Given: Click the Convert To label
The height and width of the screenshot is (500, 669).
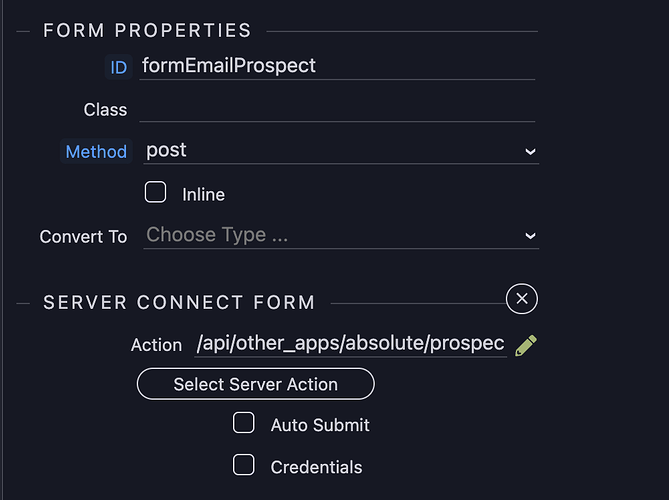Looking at the screenshot, I should [83, 237].
